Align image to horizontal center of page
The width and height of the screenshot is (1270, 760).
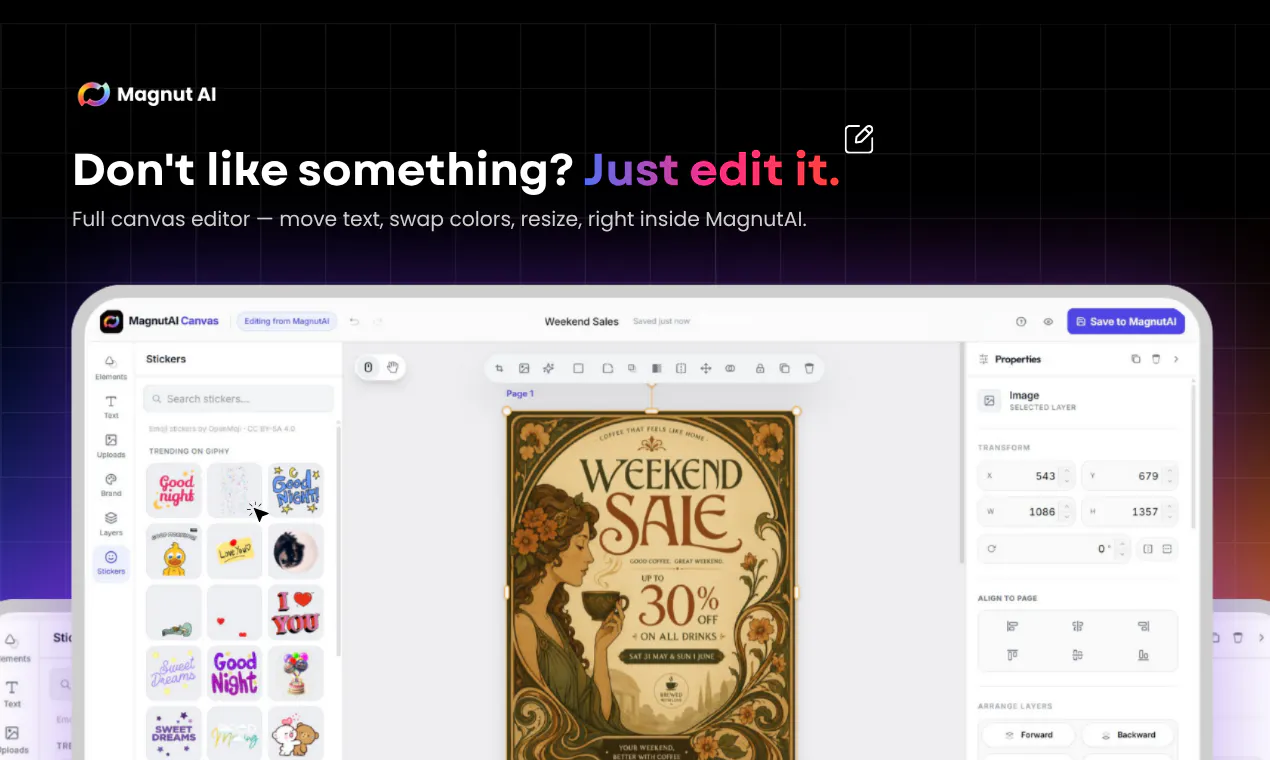pos(1078,626)
